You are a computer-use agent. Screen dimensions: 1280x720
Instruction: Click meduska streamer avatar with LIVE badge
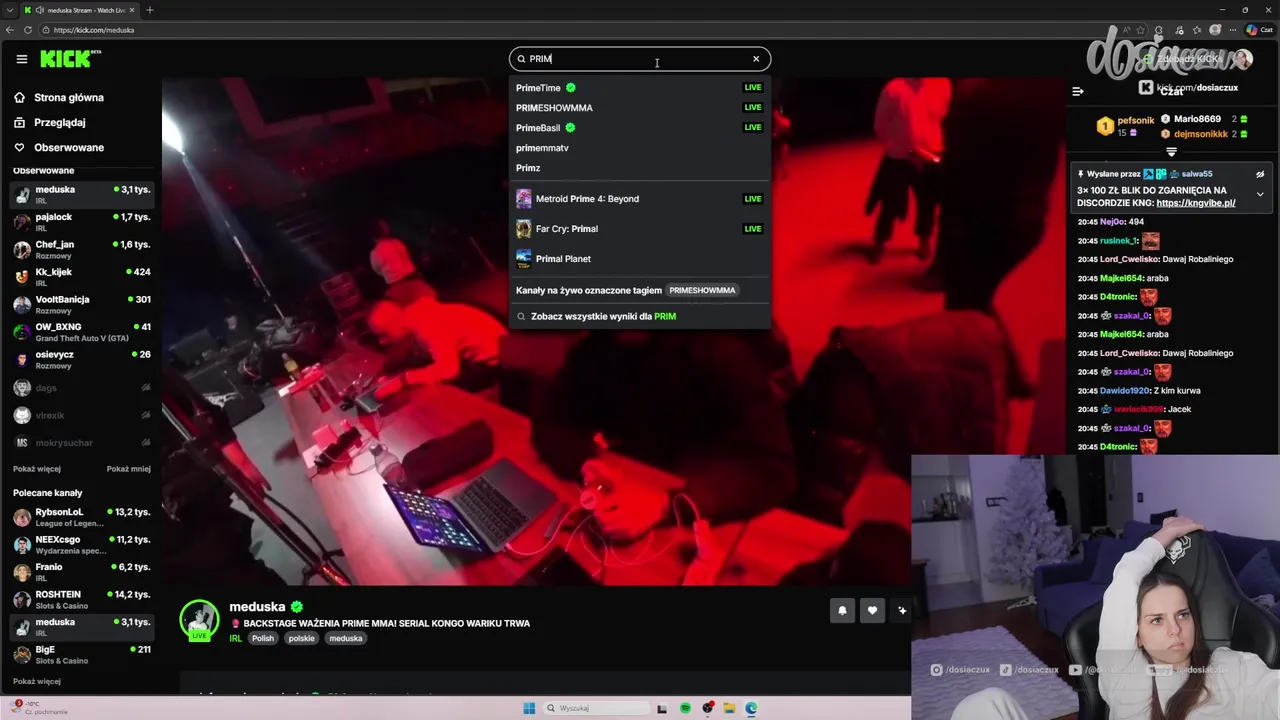(x=199, y=620)
